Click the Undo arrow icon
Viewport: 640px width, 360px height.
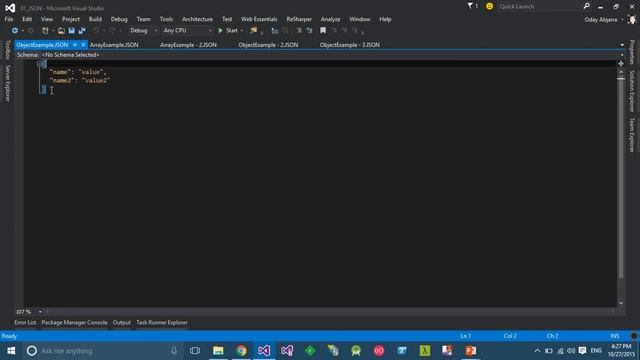click(x=96, y=31)
